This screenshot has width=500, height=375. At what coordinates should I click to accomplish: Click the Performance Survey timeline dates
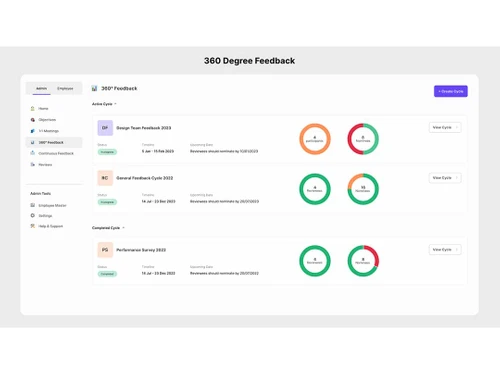159,273
